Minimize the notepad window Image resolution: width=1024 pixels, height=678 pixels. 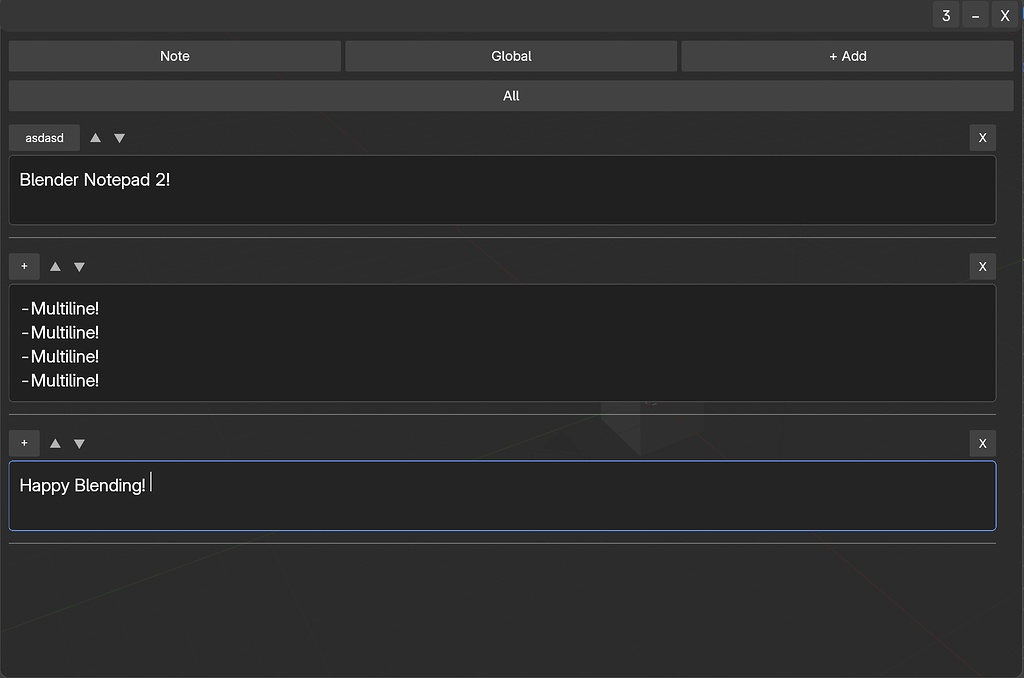(x=975, y=16)
